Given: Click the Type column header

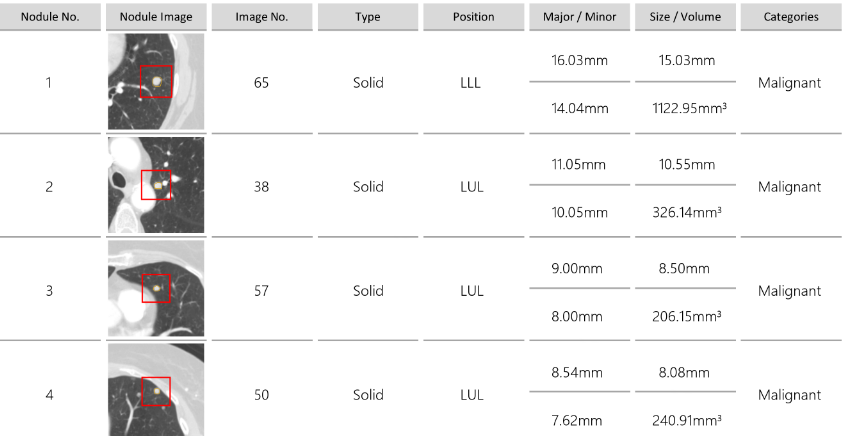Looking at the screenshot, I should pyautogui.click(x=368, y=17).
